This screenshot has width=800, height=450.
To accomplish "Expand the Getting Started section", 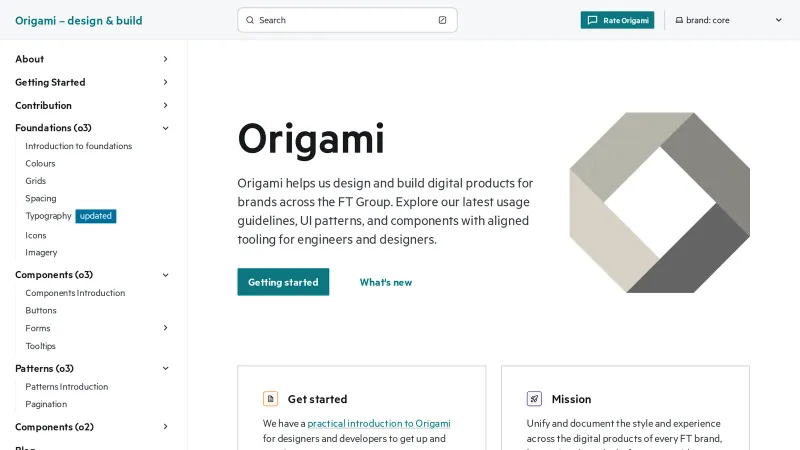I will [x=165, y=82].
